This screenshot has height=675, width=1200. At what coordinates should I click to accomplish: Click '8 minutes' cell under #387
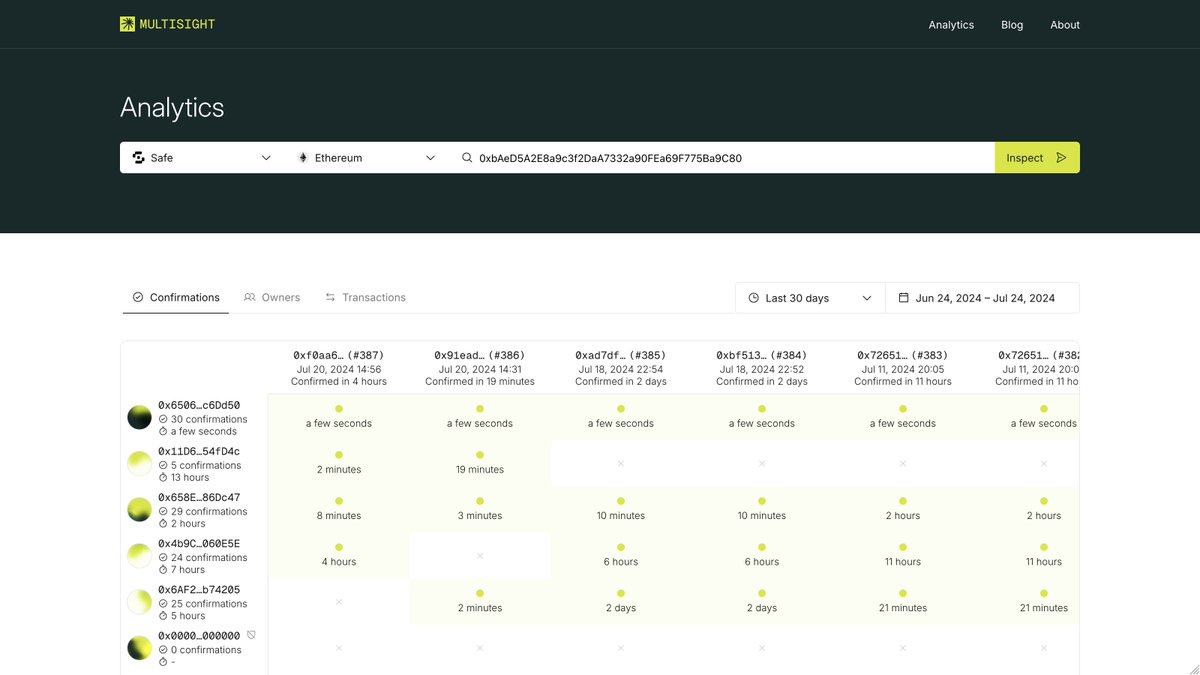[x=339, y=509]
